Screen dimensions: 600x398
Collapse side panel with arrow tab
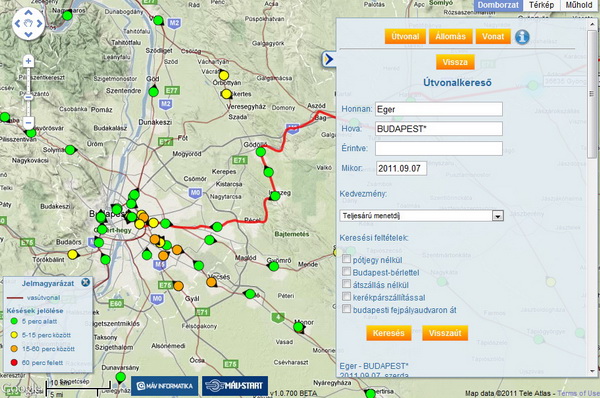point(328,59)
